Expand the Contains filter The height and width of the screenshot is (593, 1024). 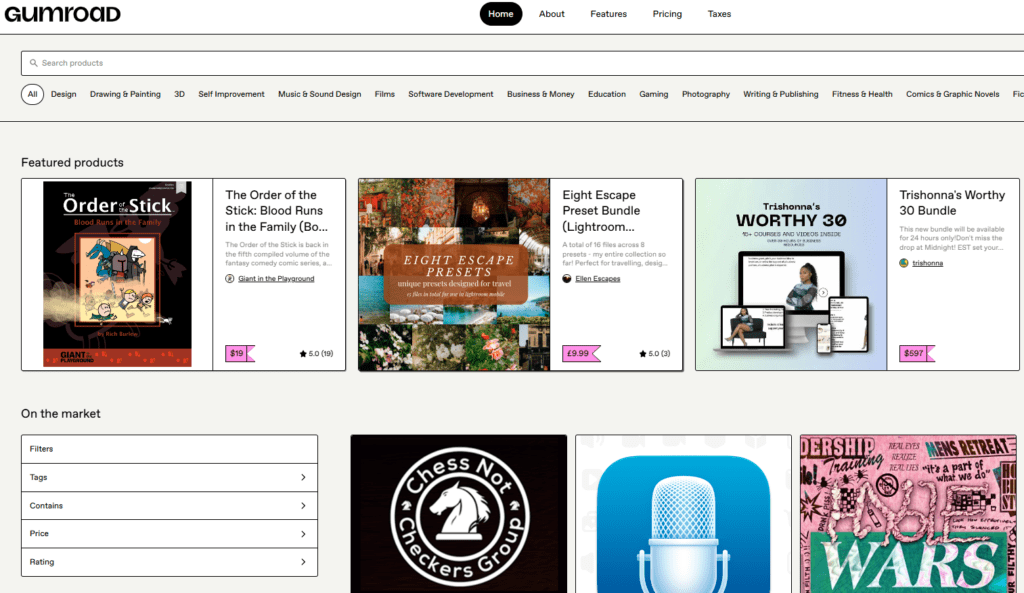[x=169, y=505]
